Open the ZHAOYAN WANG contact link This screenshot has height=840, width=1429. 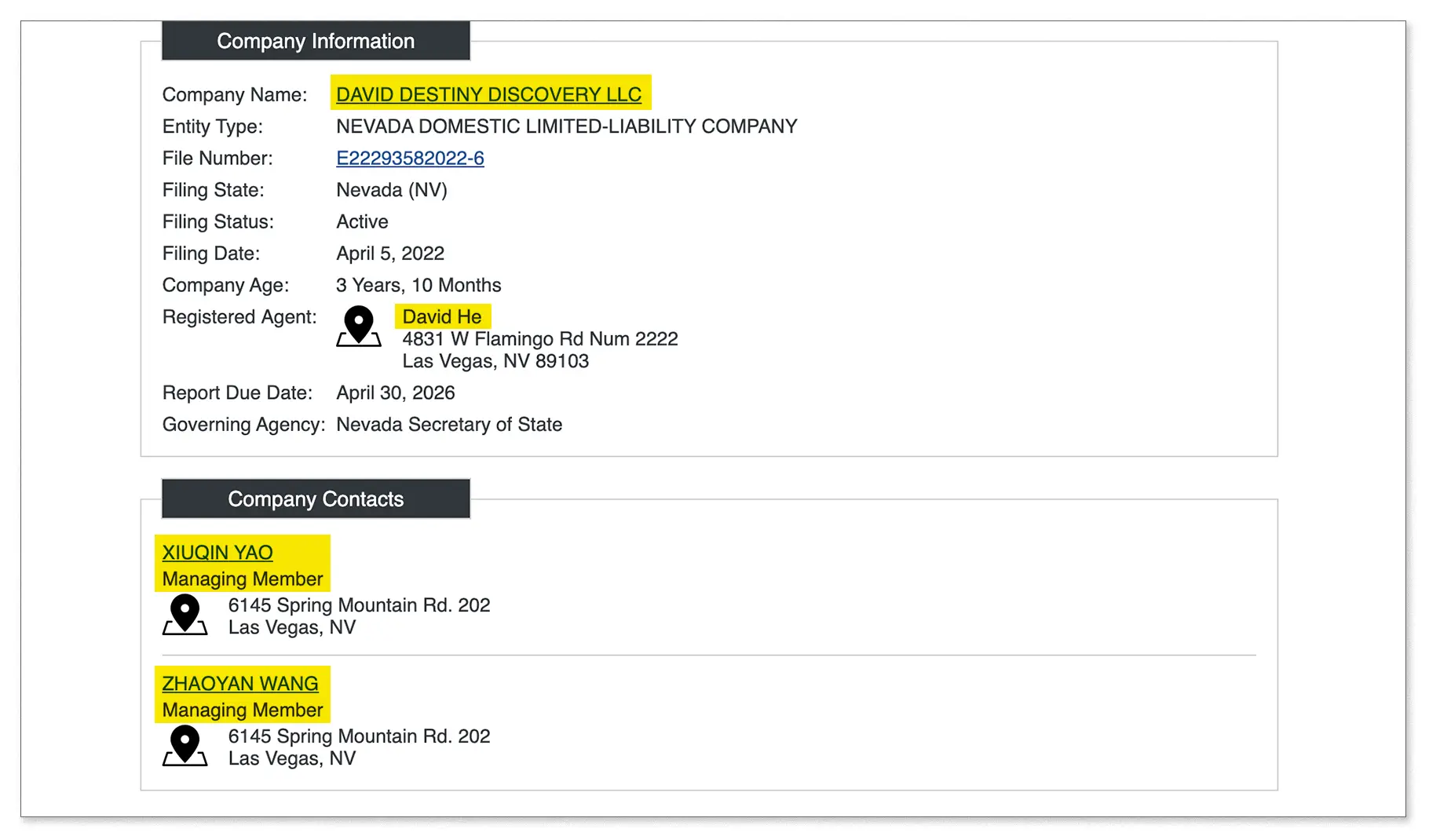pyautogui.click(x=240, y=684)
